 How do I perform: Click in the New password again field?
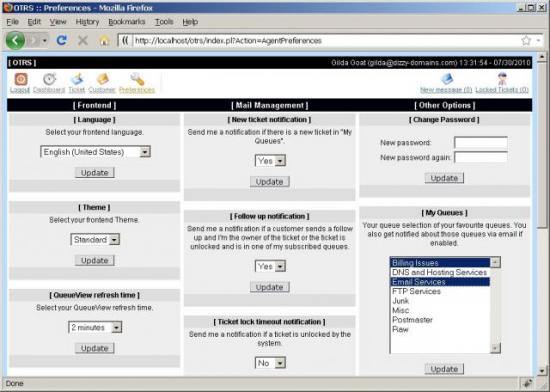pos(481,157)
